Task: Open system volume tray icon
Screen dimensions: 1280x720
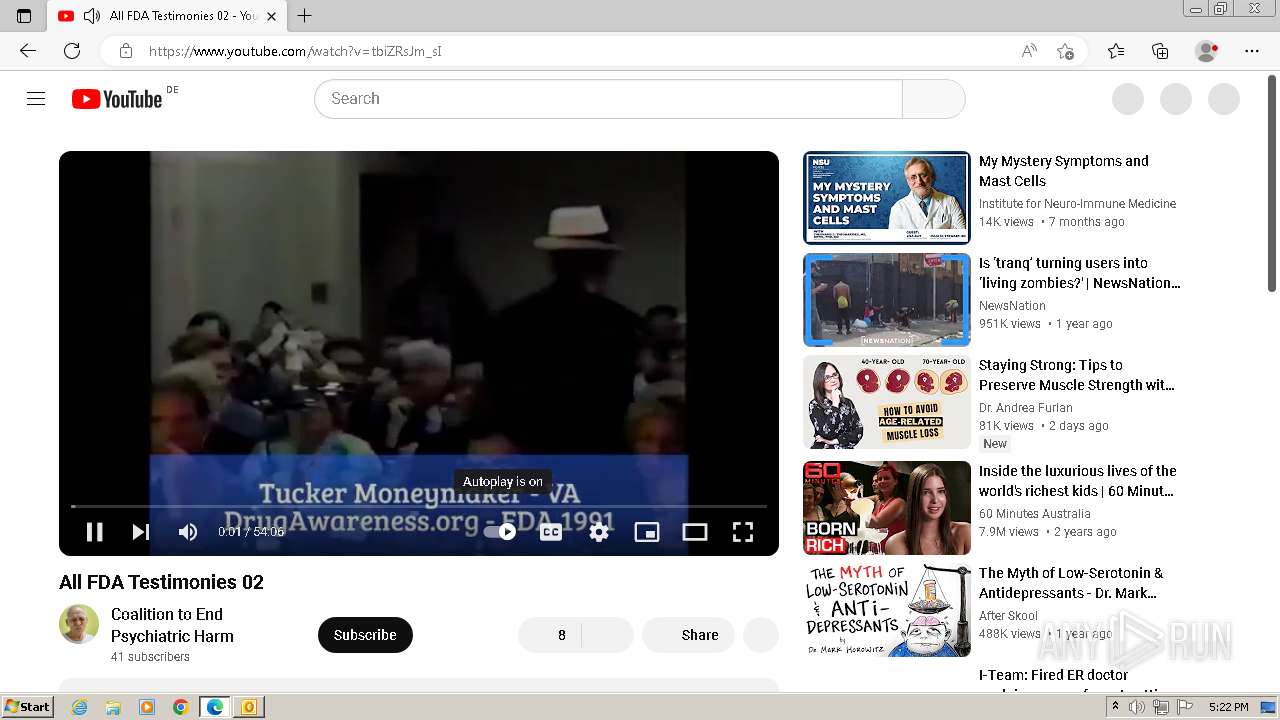Action: click(x=1137, y=707)
